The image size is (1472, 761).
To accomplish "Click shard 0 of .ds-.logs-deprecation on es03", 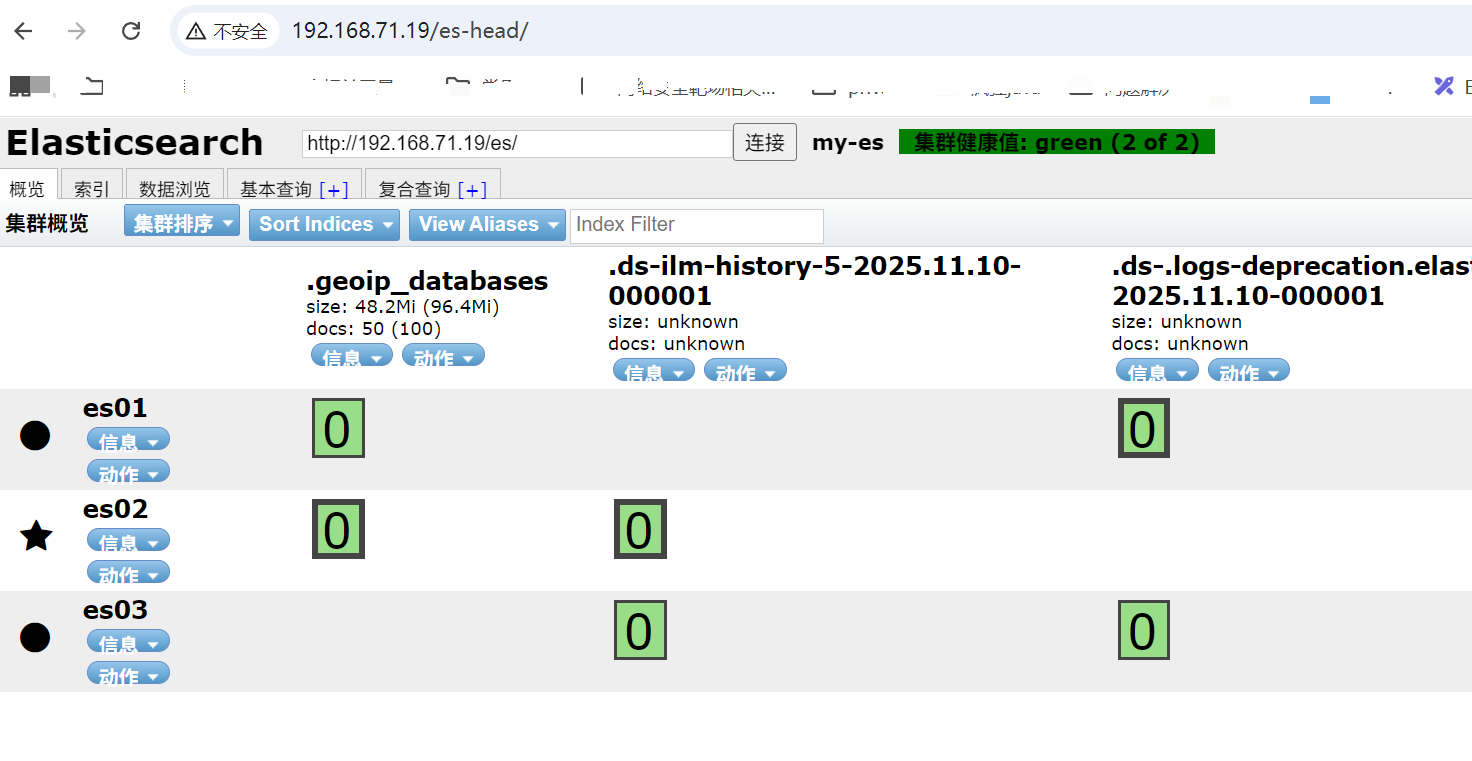I will [x=1144, y=630].
